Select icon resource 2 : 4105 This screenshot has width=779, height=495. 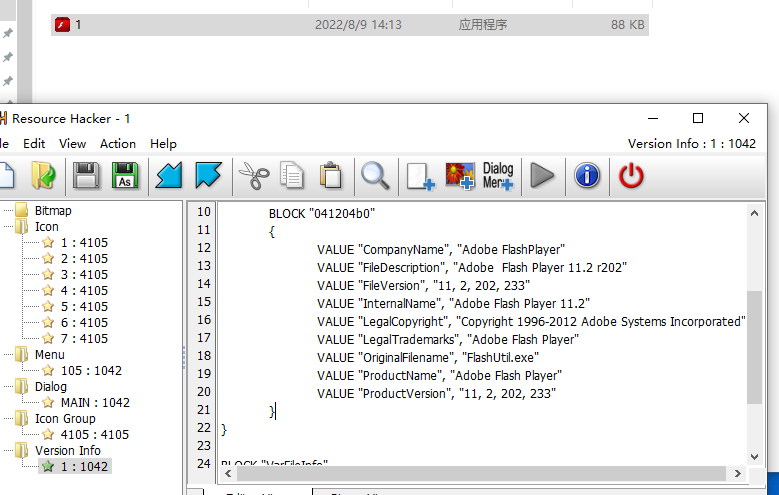pyautogui.click(x=84, y=258)
